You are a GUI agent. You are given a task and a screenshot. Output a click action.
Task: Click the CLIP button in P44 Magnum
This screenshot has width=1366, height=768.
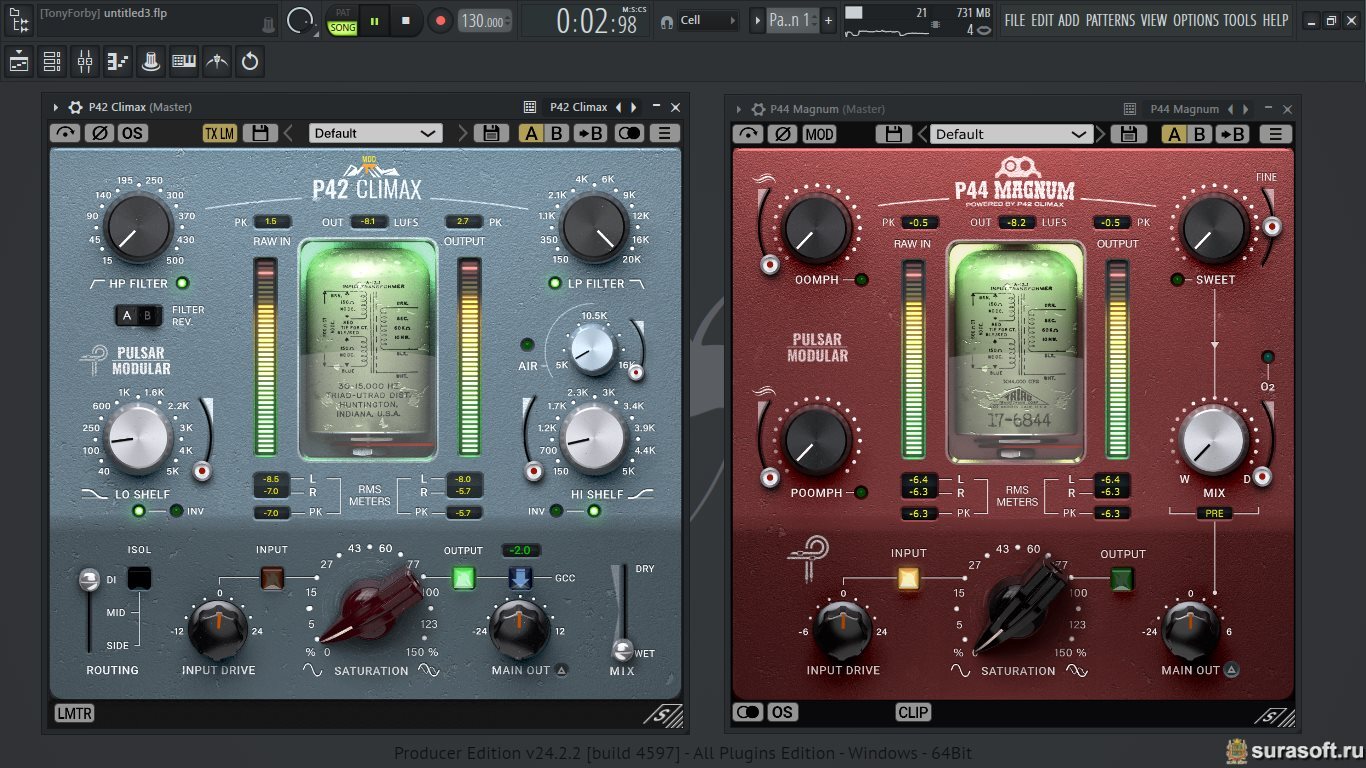(x=913, y=712)
